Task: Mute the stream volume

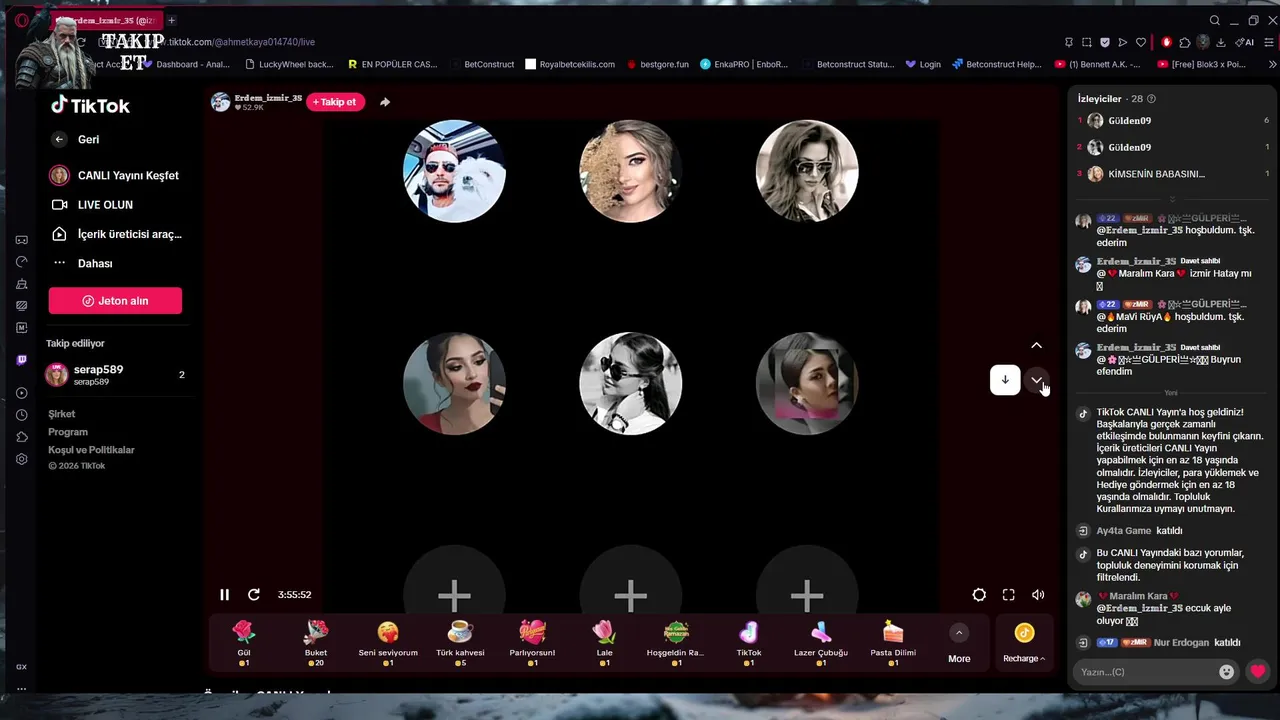Action: point(1038,595)
